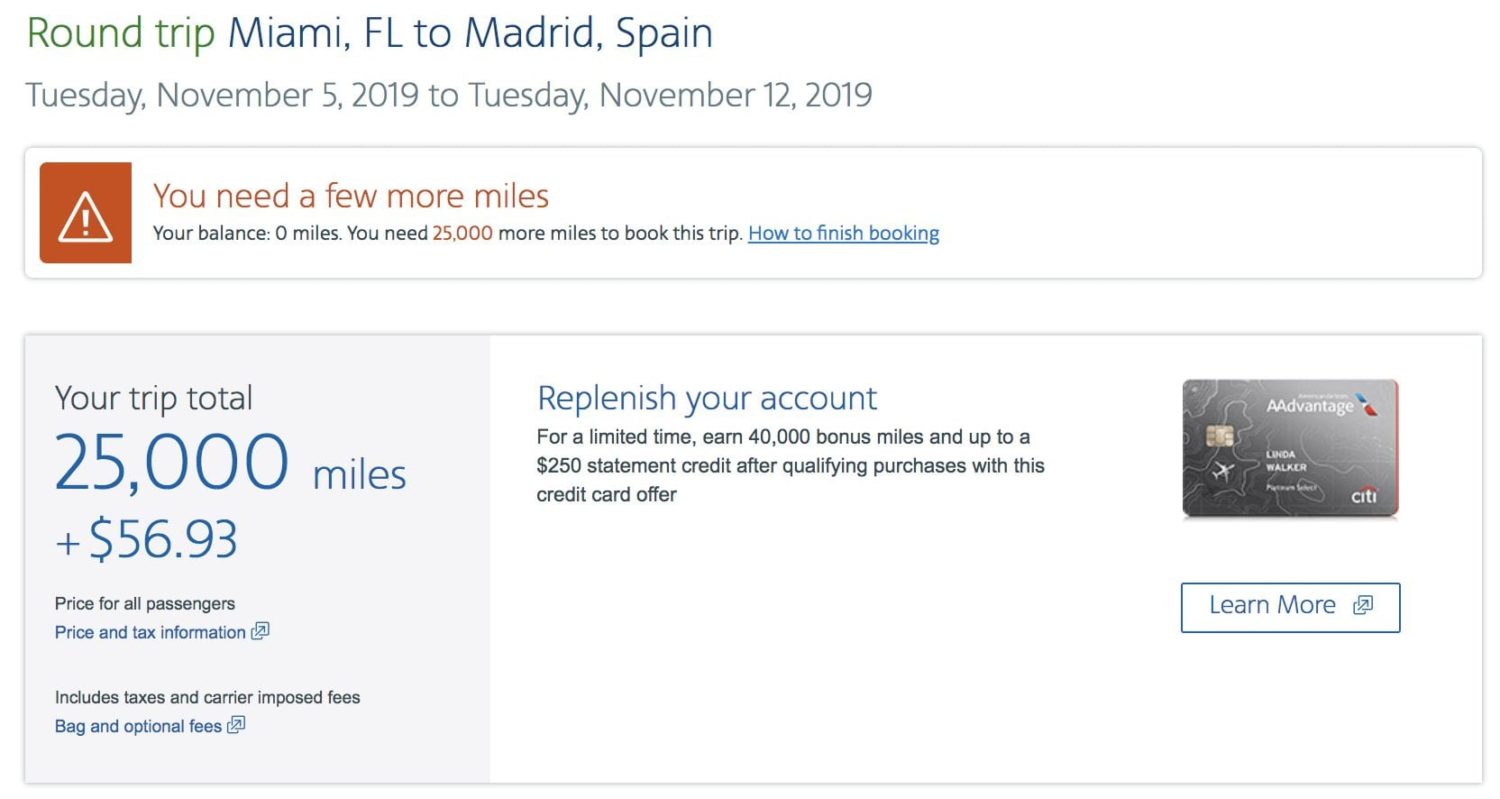Click the November 5 to November 12 travel dates
The image size is (1500, 799).
(x=448, y=95)
